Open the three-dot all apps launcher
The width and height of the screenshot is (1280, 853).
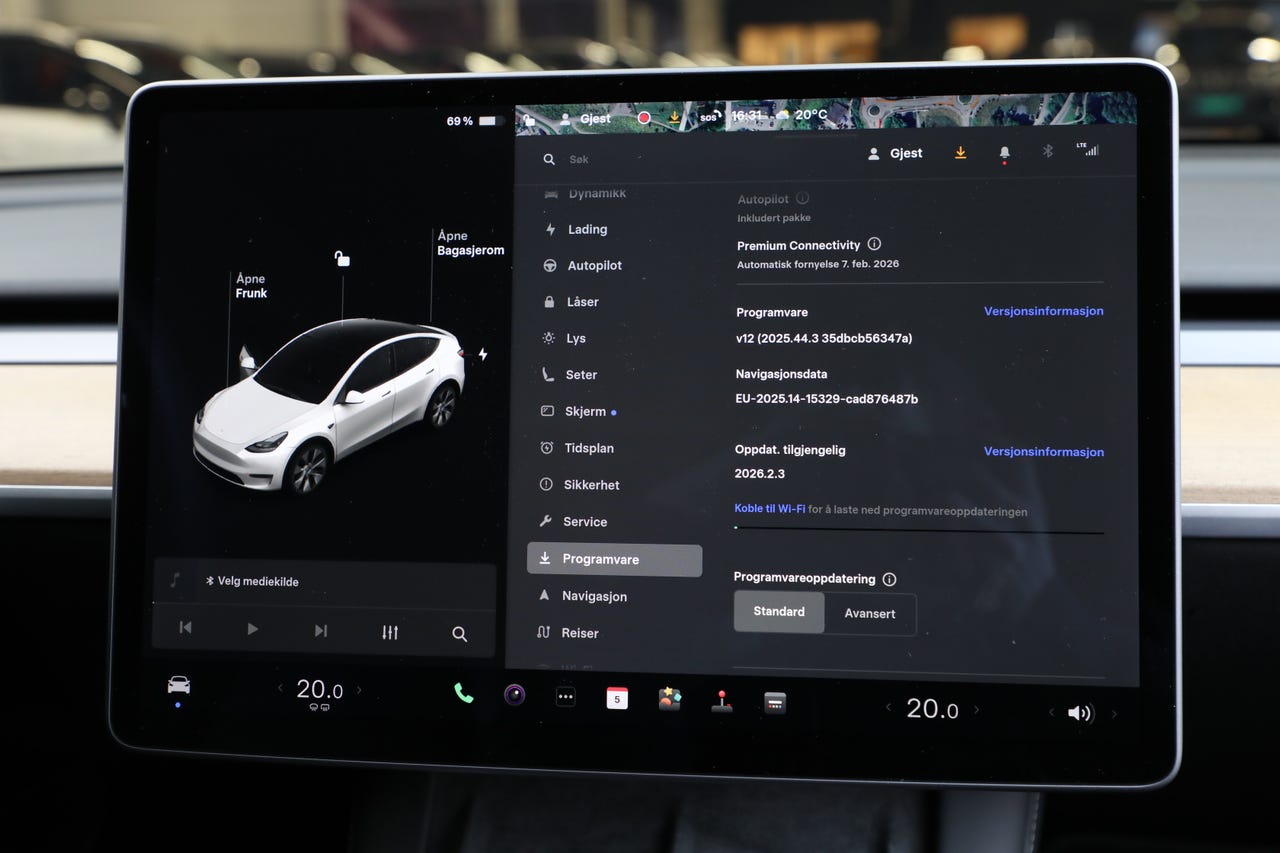pyautogui.click(x=566, y=697)
